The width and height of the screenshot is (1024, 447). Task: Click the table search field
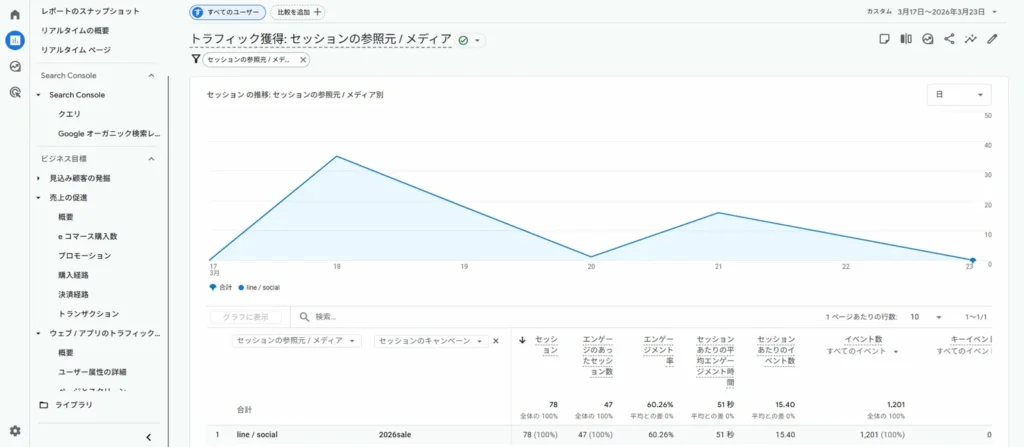click(400, 316)
